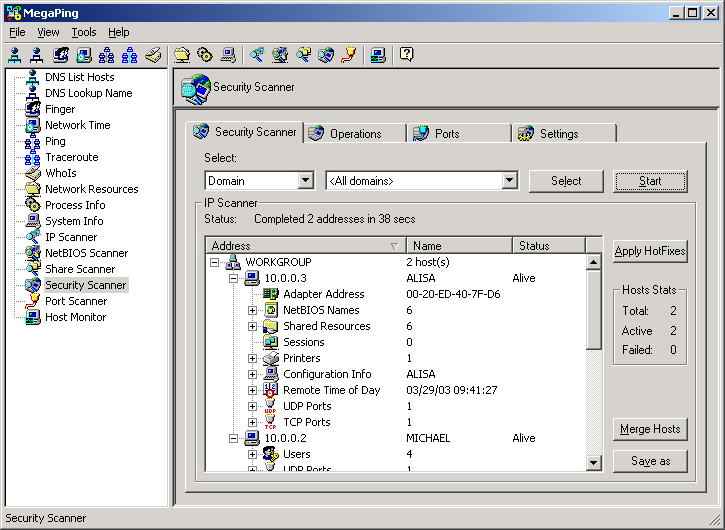Select DNS Lookup Name in the left tree
Image resolution: width=725 pixels, height=530 pixels.
89,93
